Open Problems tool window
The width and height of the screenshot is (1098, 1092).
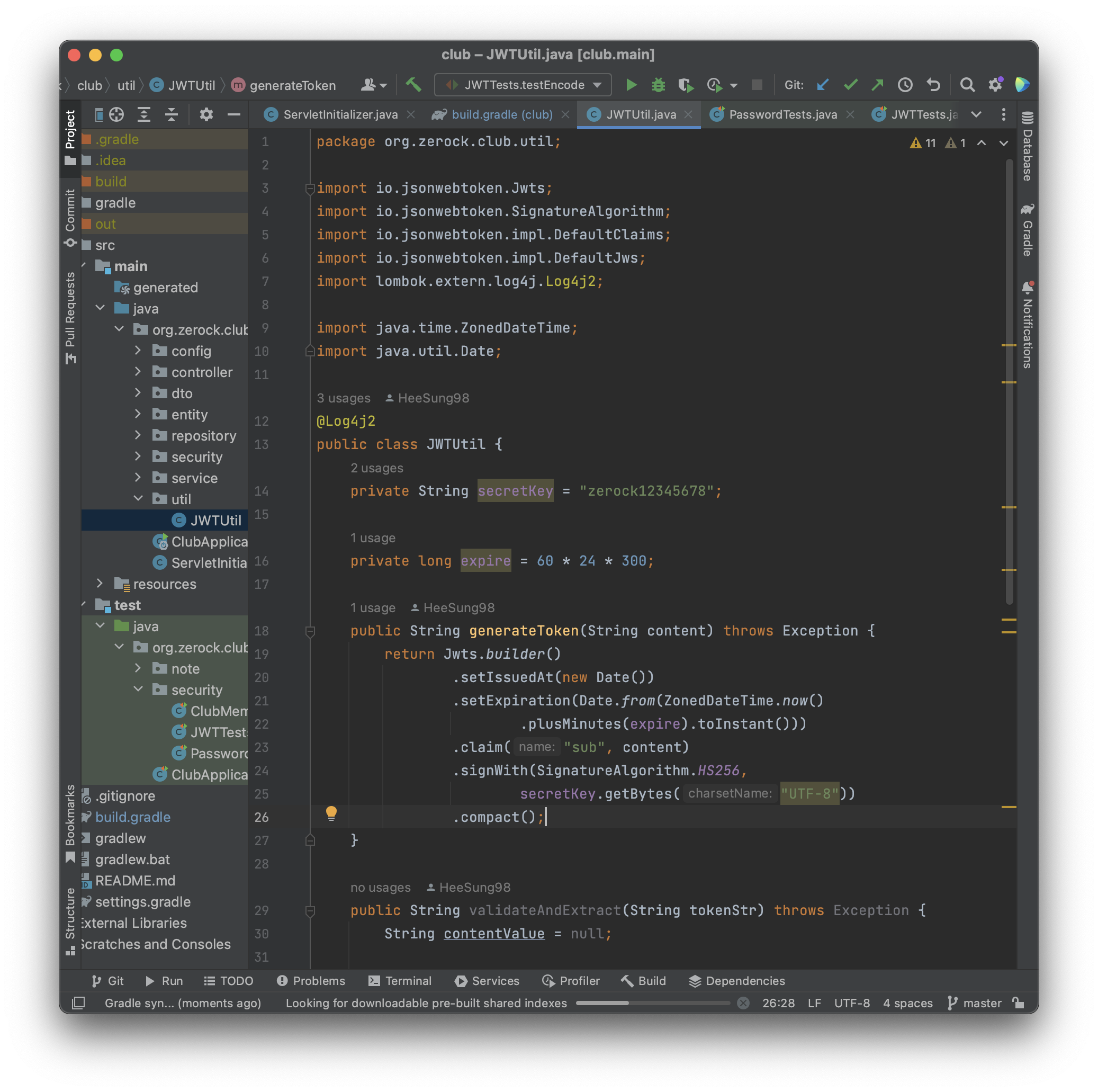[x=311, y=981]
